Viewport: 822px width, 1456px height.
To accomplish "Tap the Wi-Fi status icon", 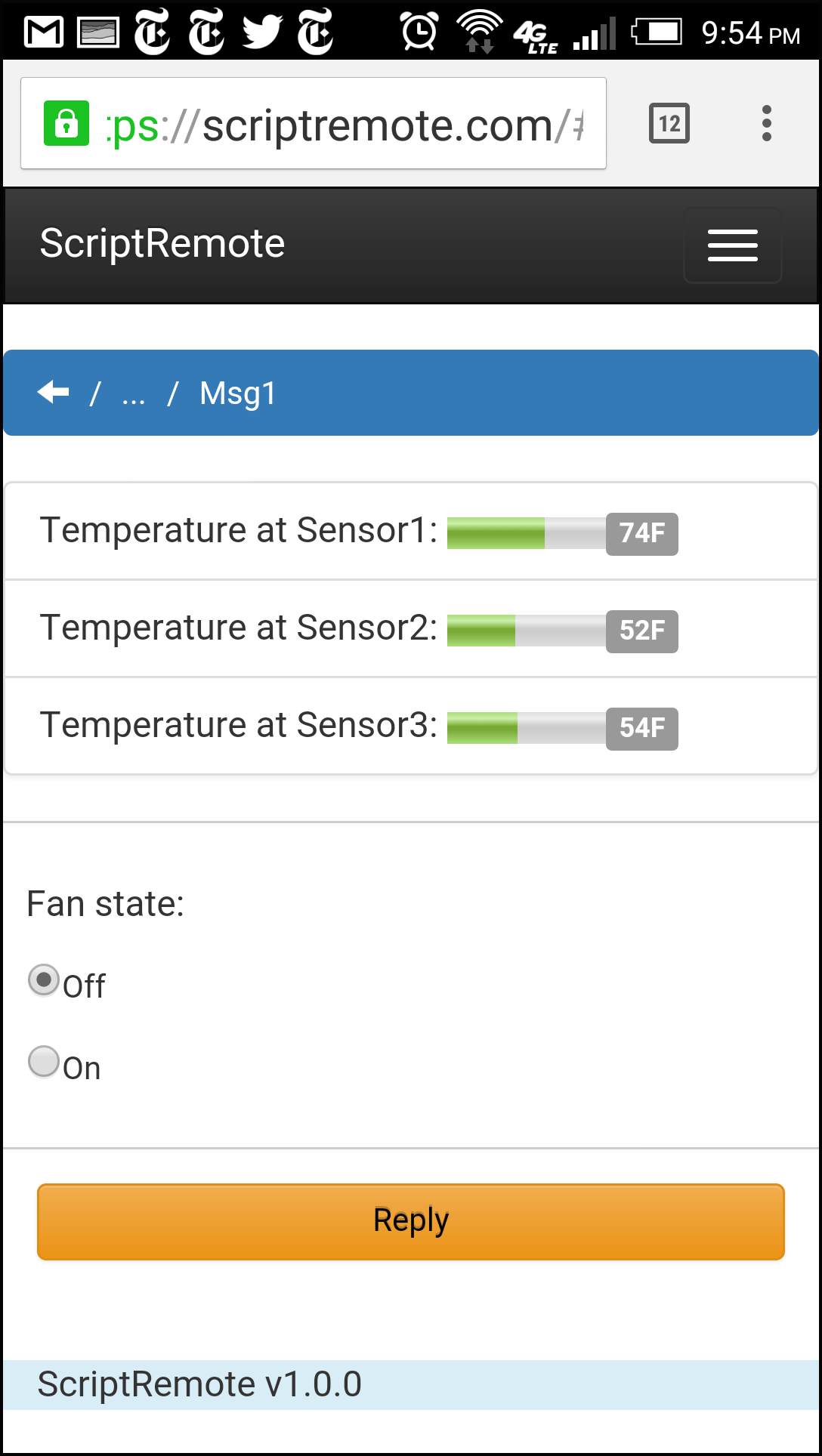I will pos(480,32).
